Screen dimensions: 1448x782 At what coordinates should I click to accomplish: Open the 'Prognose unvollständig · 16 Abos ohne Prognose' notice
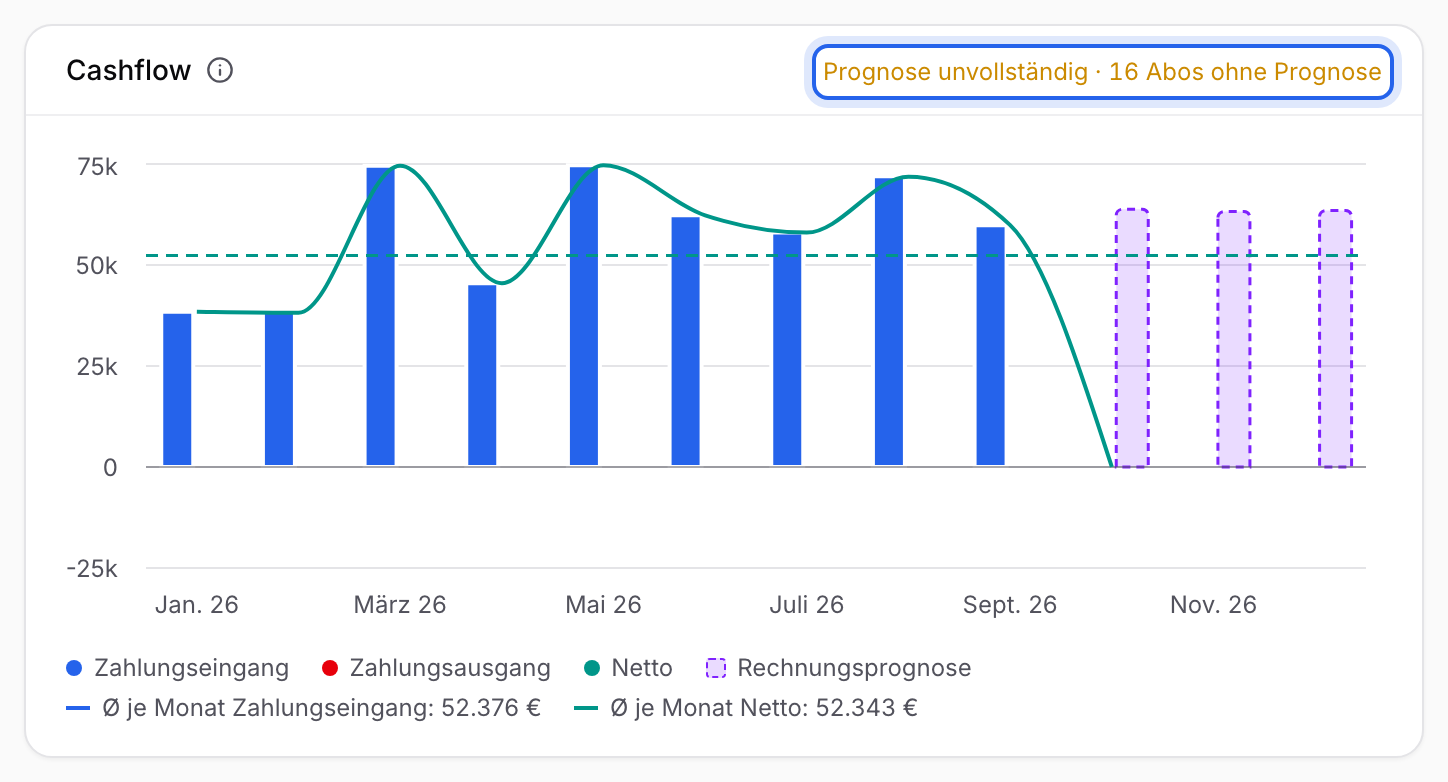point(1102,72)
